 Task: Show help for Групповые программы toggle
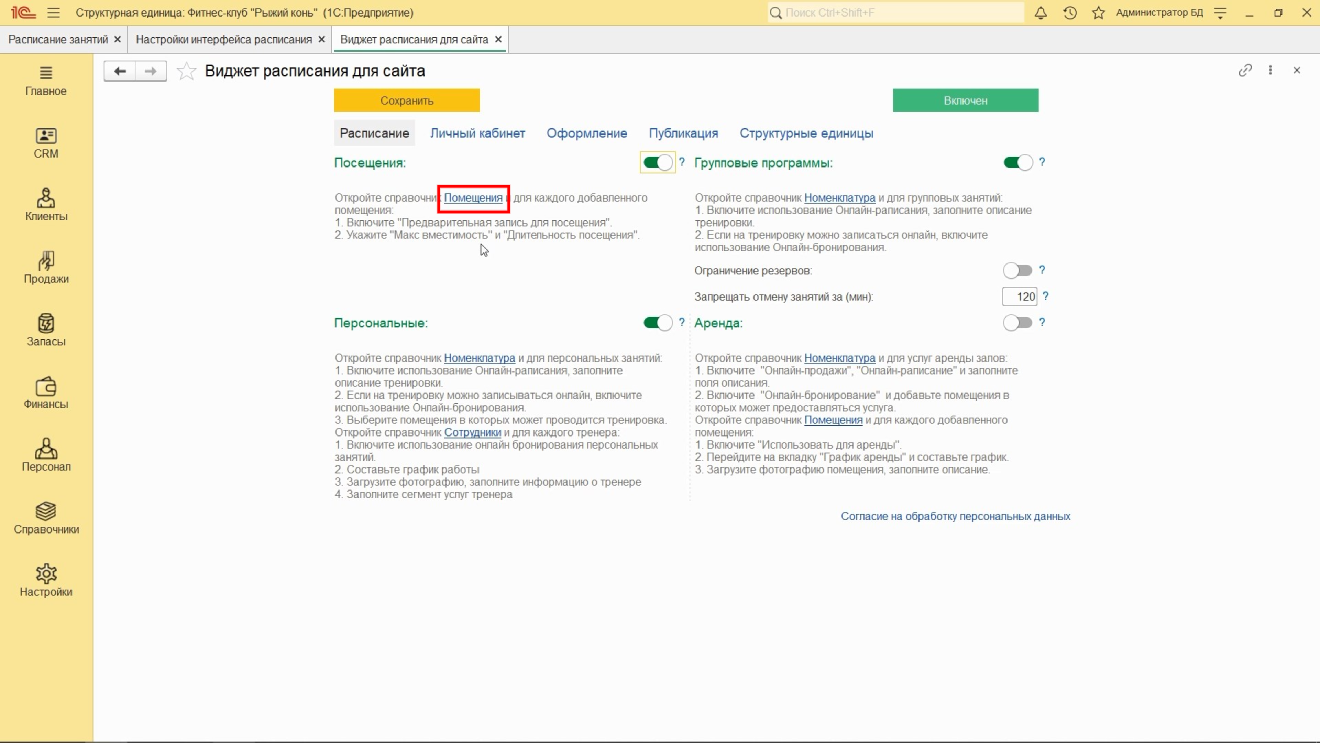[1042, 162]
